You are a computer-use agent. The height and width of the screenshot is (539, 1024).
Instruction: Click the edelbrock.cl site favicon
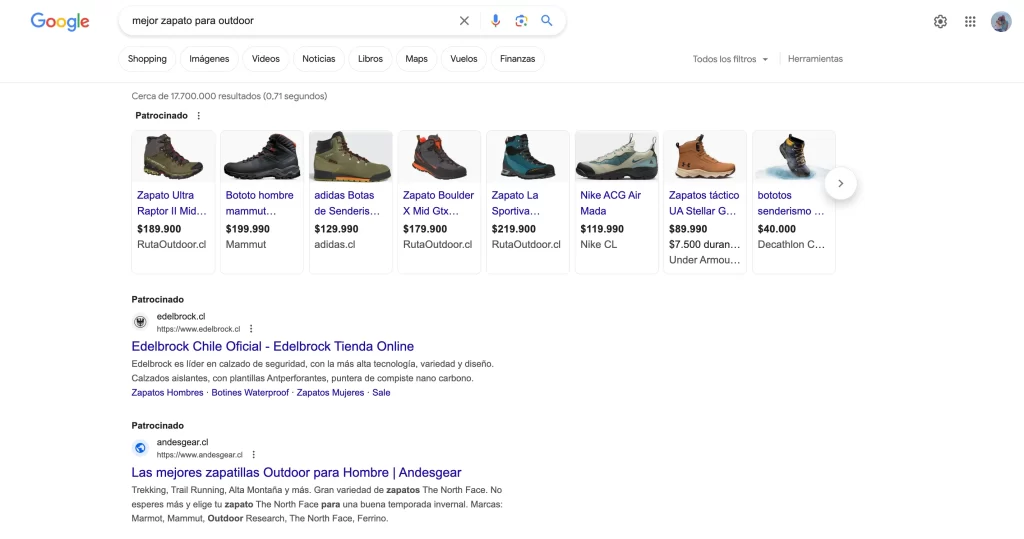(140, 322)
